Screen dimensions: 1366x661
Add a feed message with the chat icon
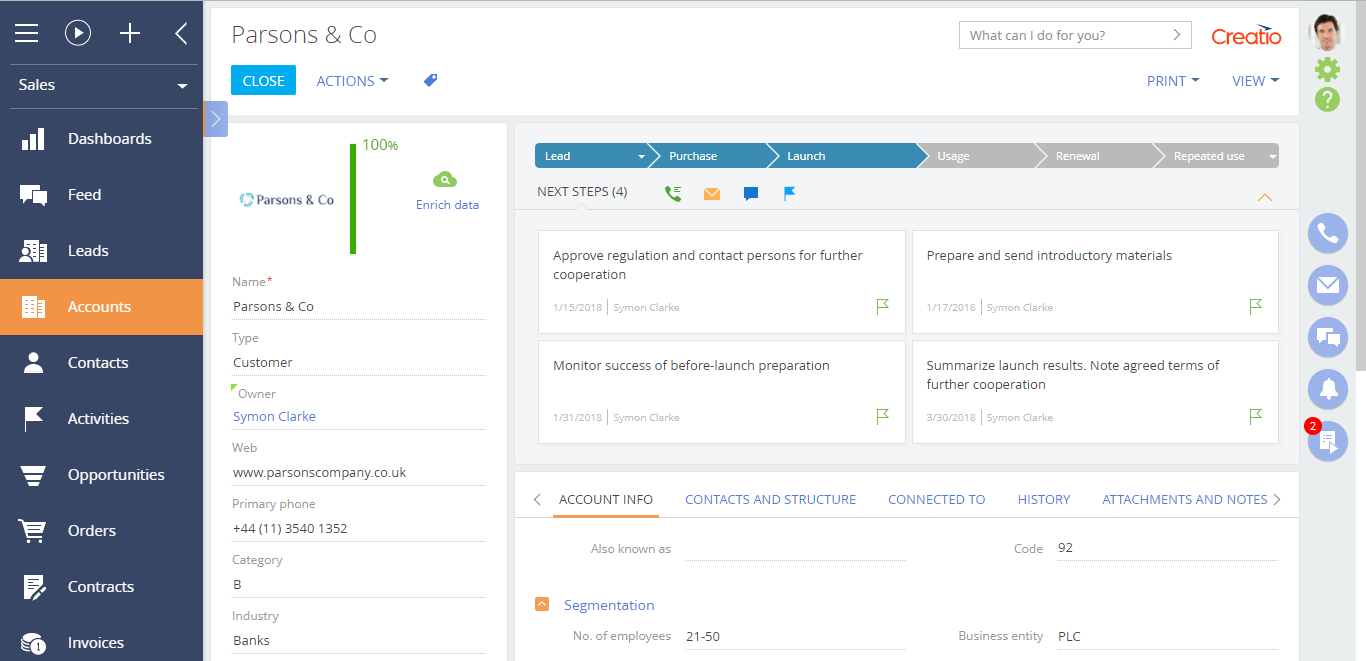751,194
